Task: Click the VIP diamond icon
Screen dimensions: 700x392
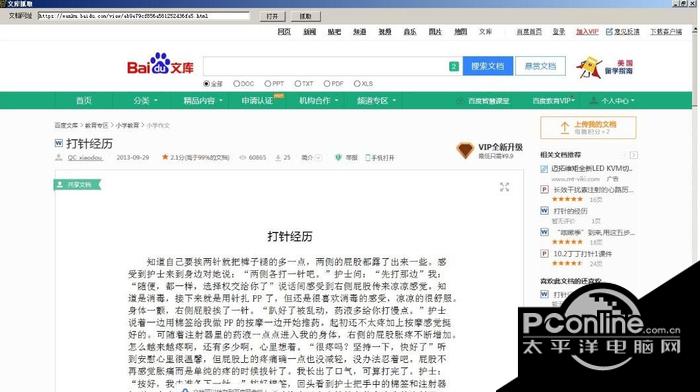Action: click(x=465, y=150)
